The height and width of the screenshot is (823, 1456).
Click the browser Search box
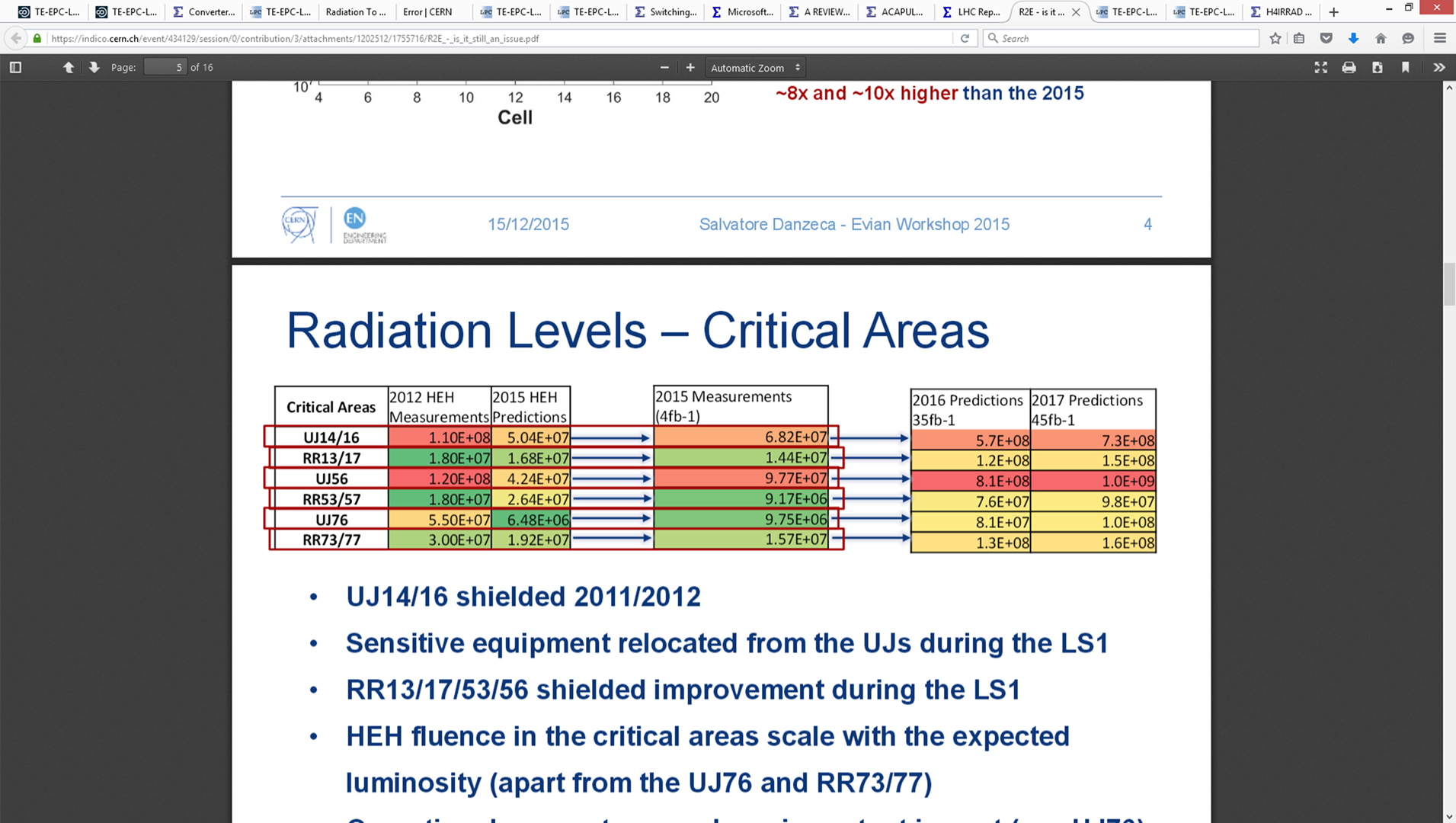click(1121, 38)
